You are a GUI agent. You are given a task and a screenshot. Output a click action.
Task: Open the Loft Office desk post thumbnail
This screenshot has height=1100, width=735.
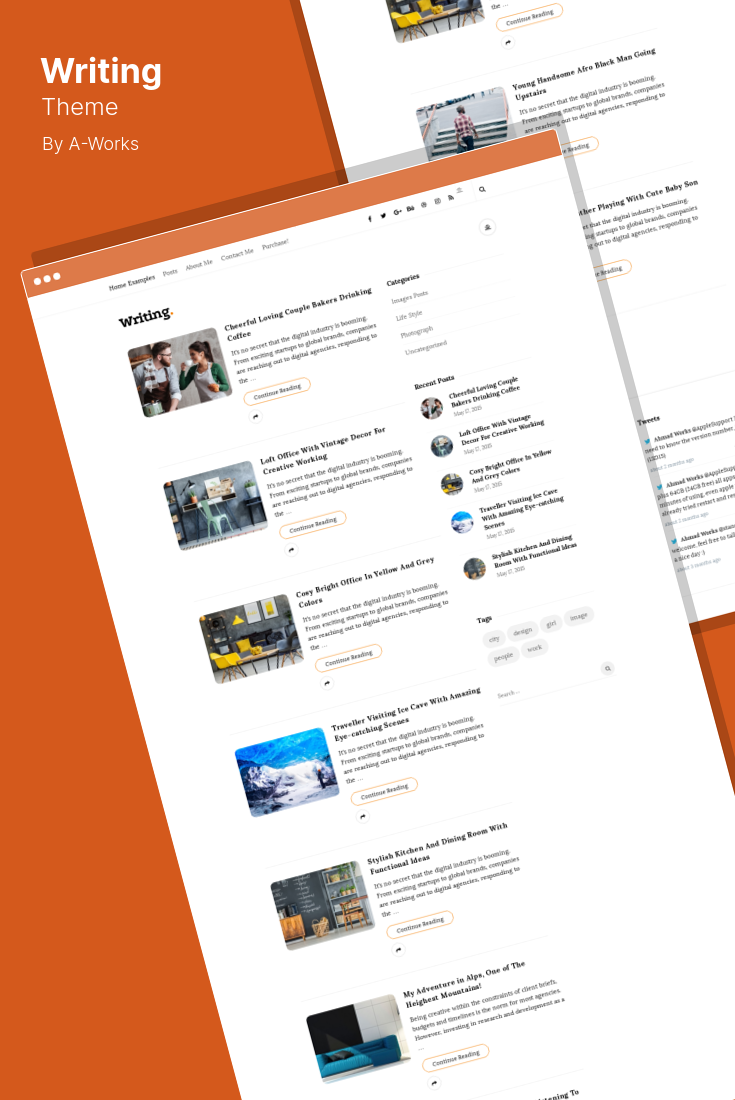215,506
